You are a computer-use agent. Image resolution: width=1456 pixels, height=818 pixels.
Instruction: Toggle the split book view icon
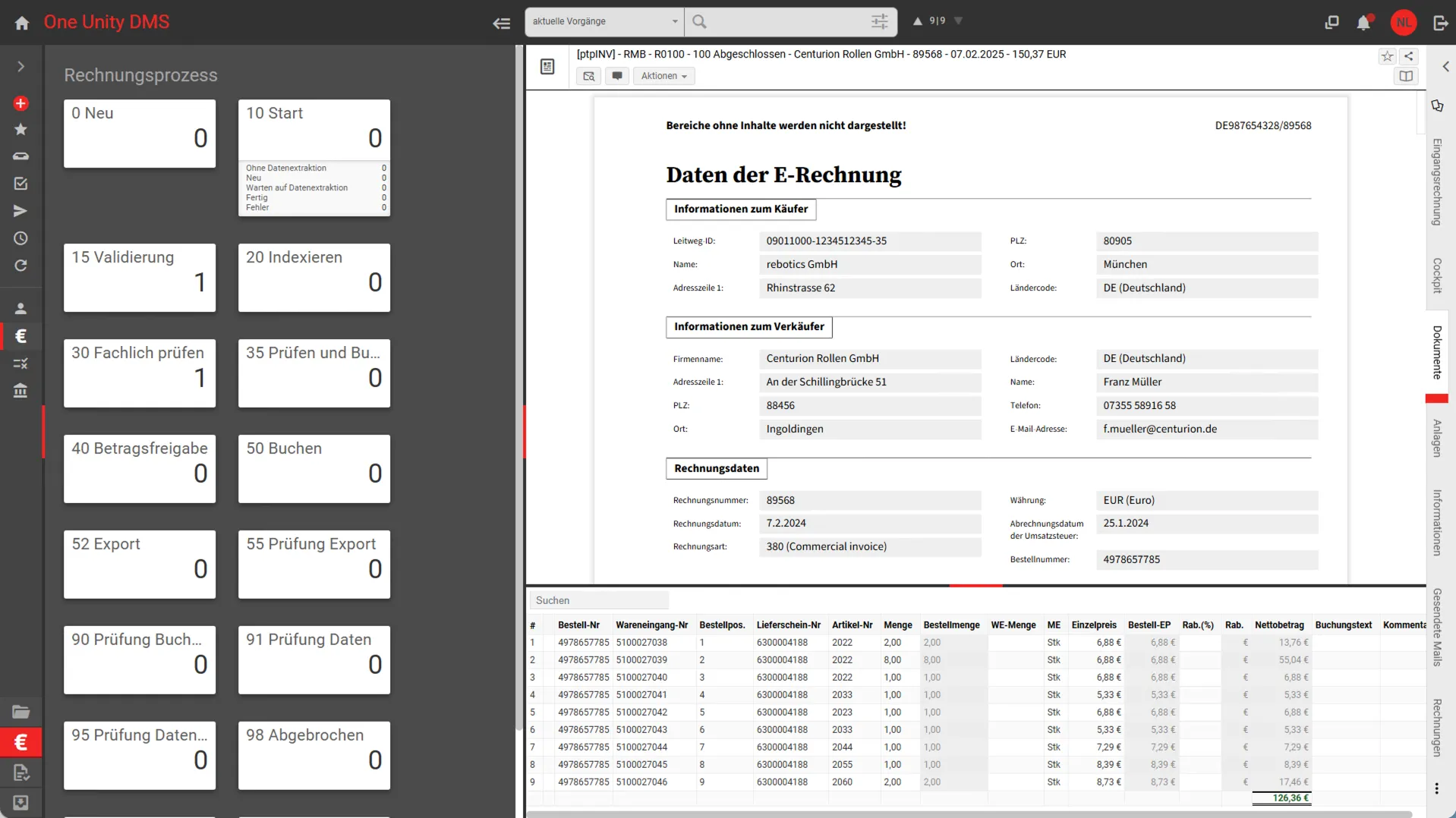[x=1406, y=76]
